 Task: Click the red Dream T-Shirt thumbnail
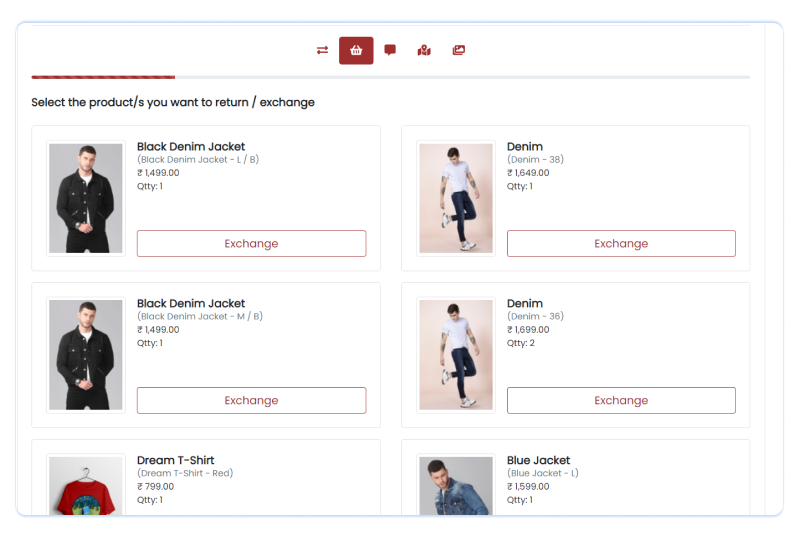(x=86, y=486)
